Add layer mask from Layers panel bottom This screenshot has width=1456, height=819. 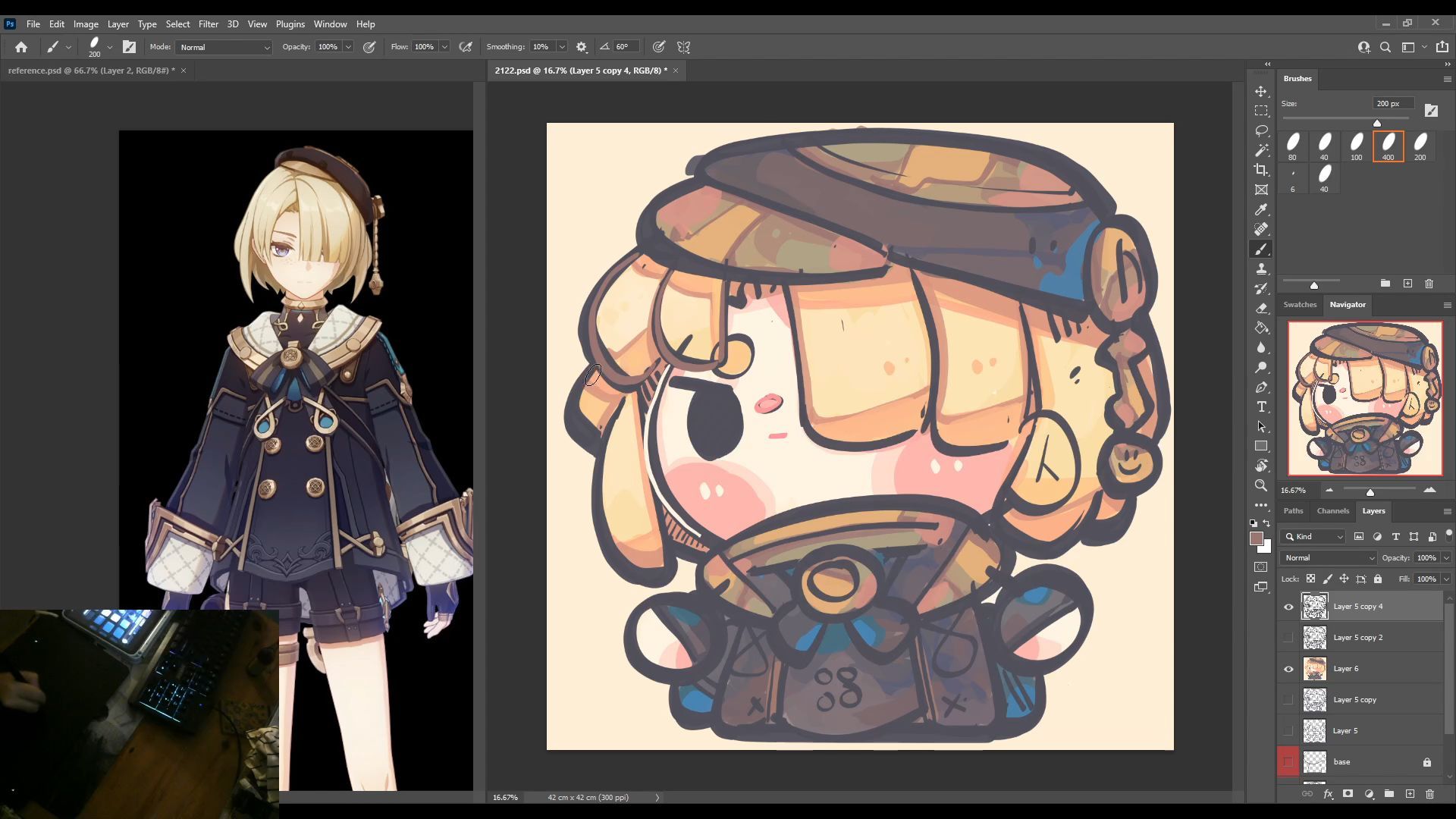coord(1348,794)
